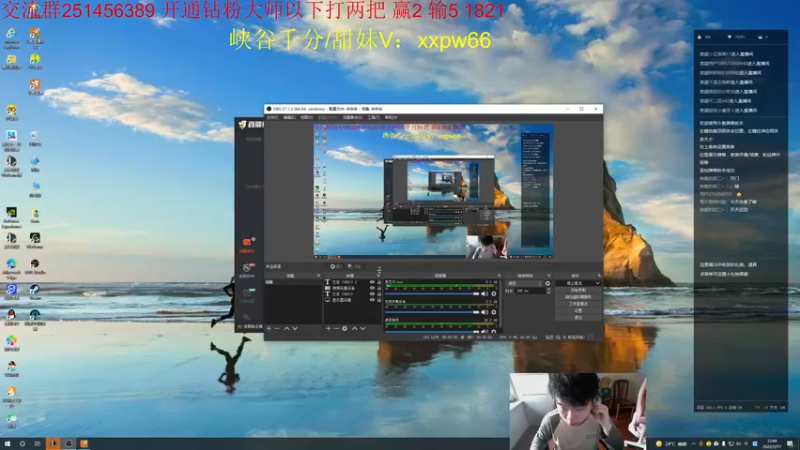Remove selected scene with minus icon
This screenshot has width=800, height=450.
(277, 329)
